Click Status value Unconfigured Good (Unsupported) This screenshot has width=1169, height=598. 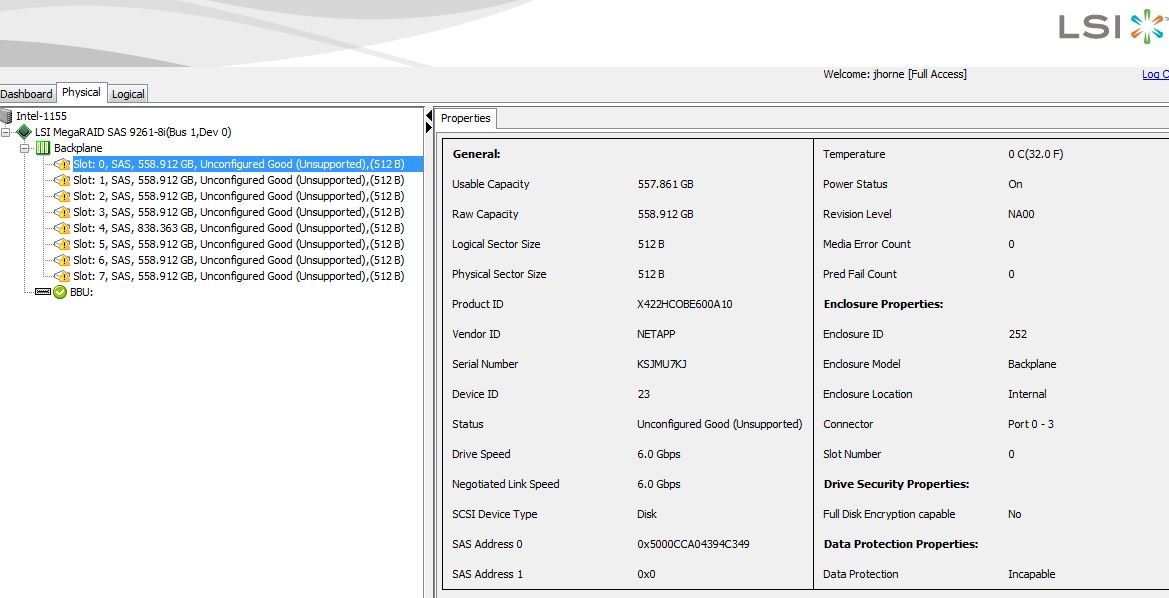click(719, 424)
